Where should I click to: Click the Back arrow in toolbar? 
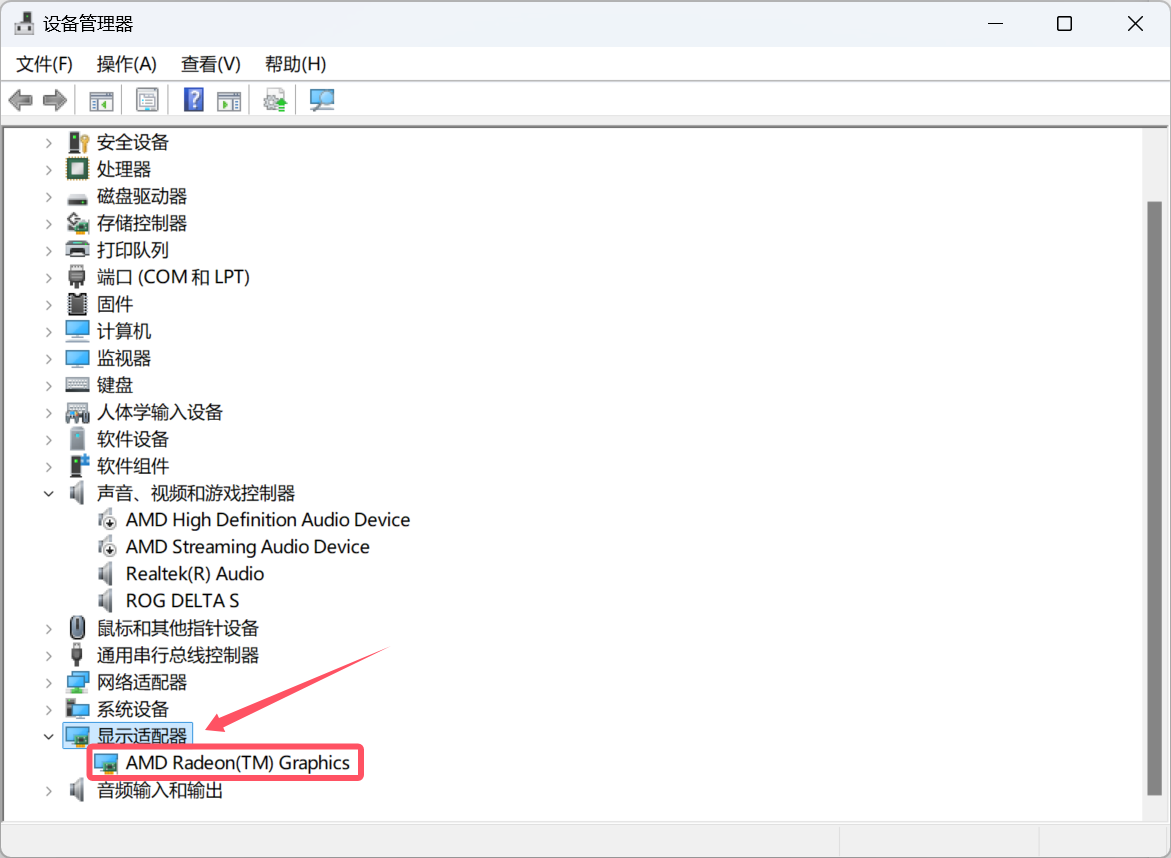(x=21, y=100)
